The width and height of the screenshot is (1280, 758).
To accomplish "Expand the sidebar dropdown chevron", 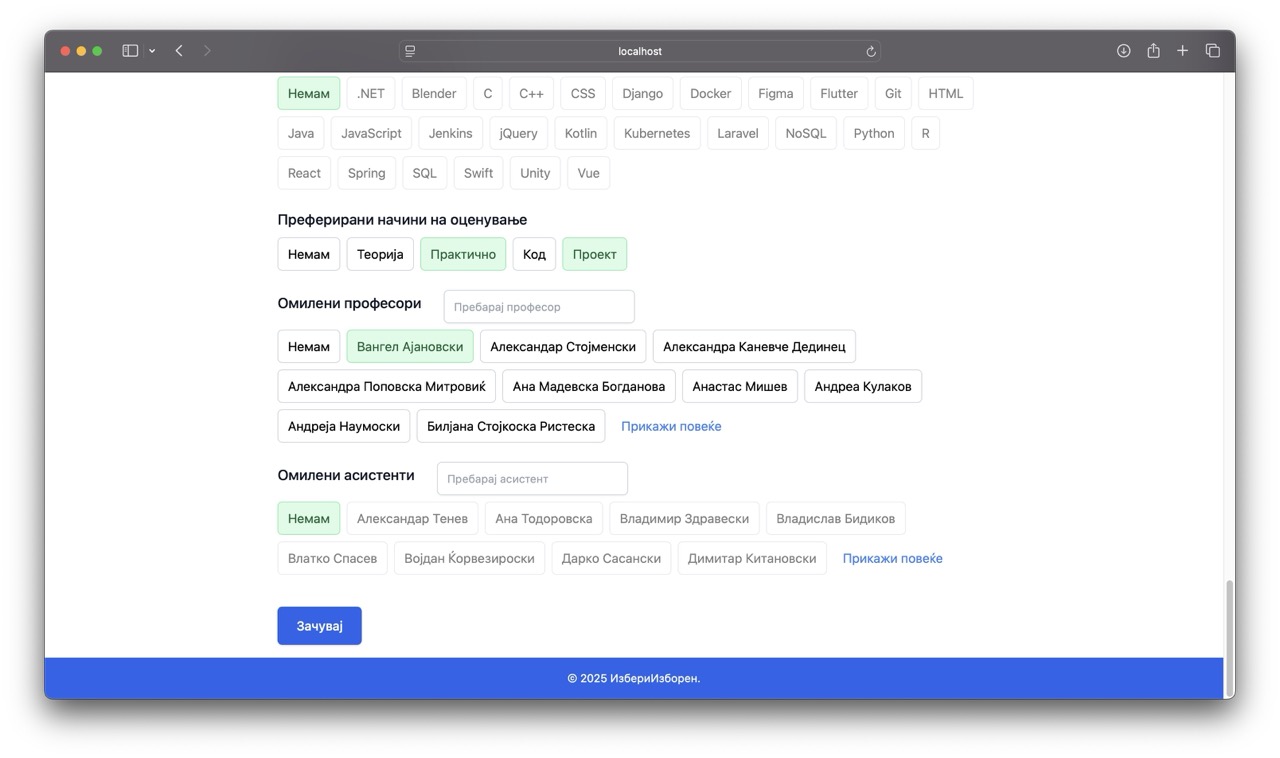I will tap(152, 51).
